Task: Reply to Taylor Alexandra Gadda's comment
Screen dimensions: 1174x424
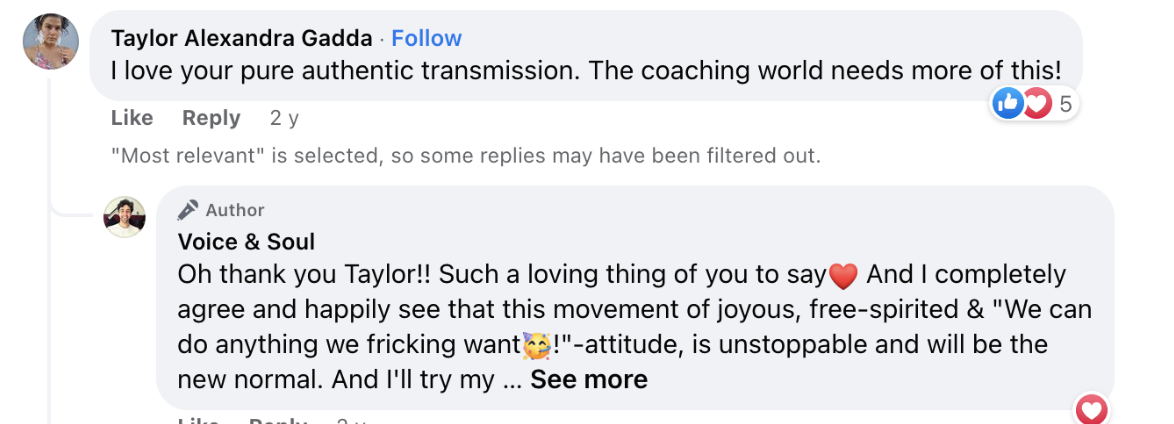Action: pos(211,118)
